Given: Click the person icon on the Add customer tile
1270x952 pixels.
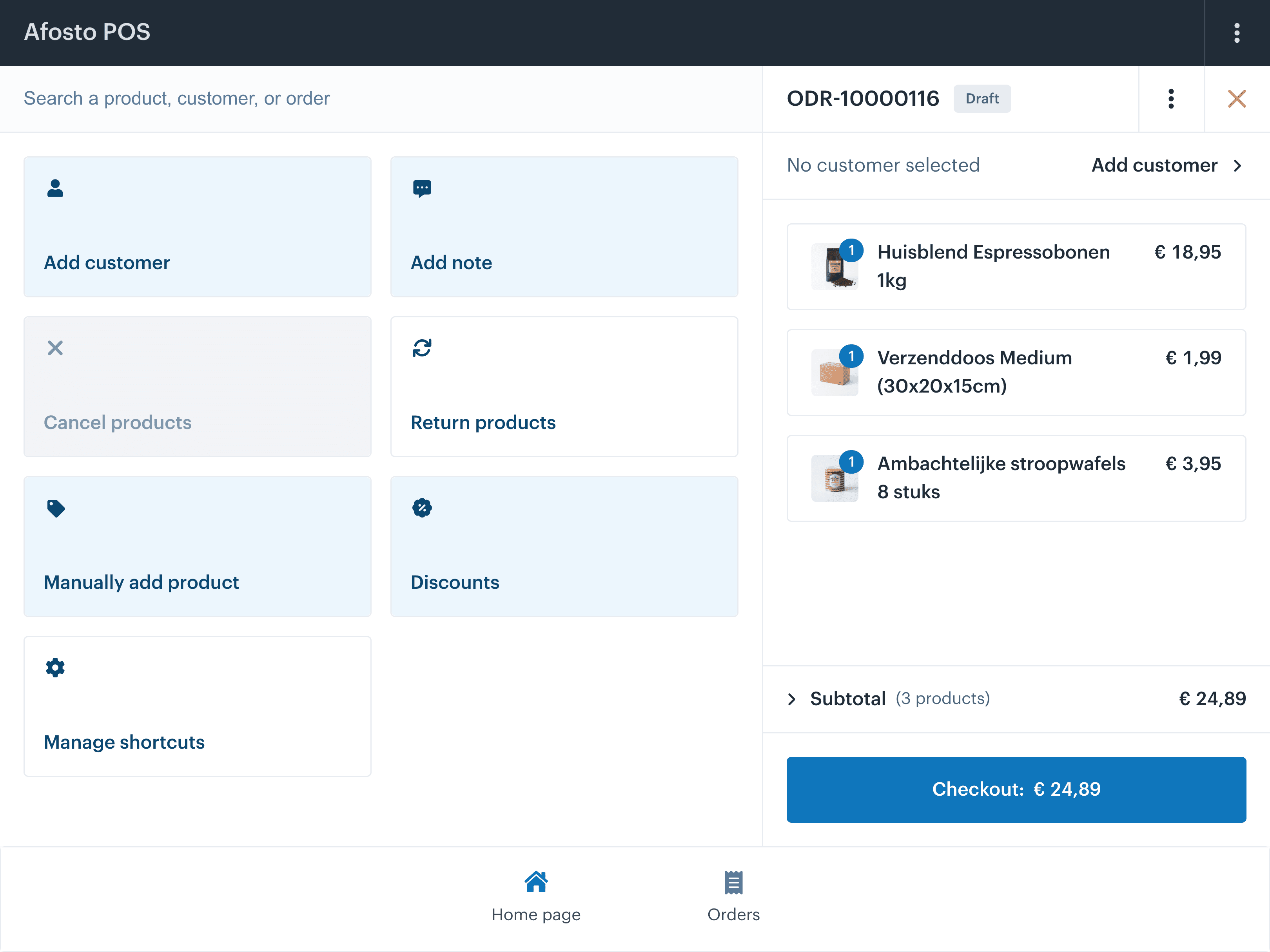Looking at the screenshot, I should pos(55,188).
